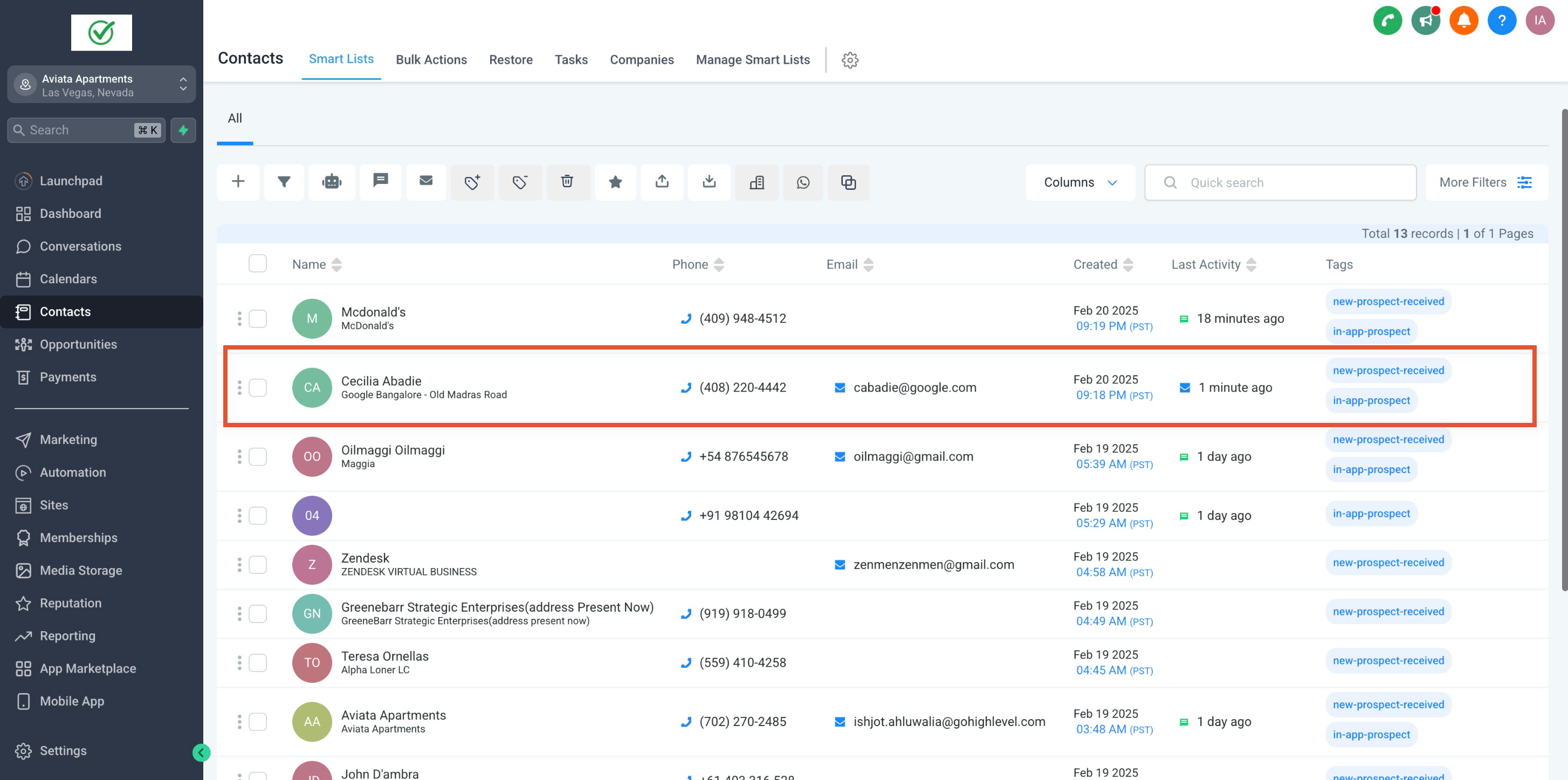Open the Cecilia Abadie row three-dot menu
1568x780 pixels.
pyautogui.click(x=239, y=388)
